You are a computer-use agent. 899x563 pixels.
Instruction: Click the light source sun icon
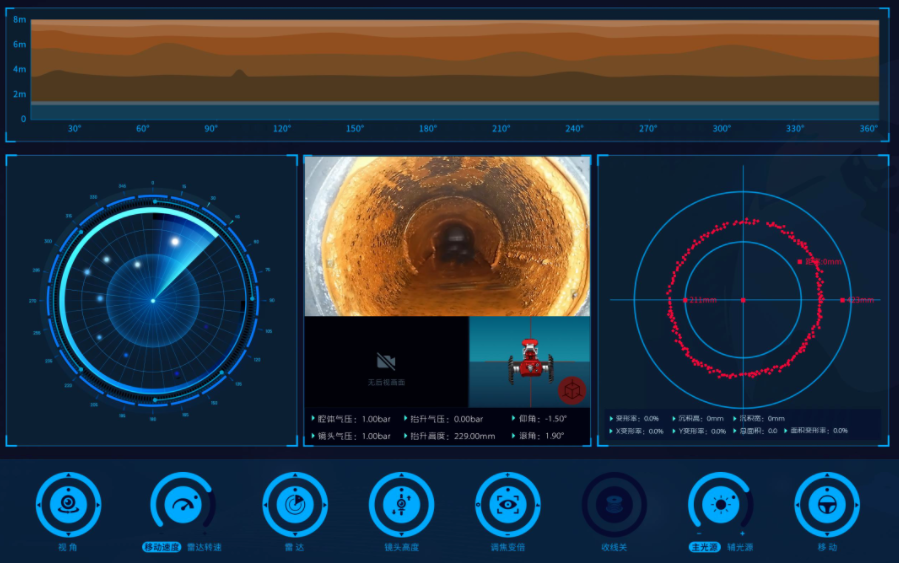pyautogui.click(x=720, y=505)
